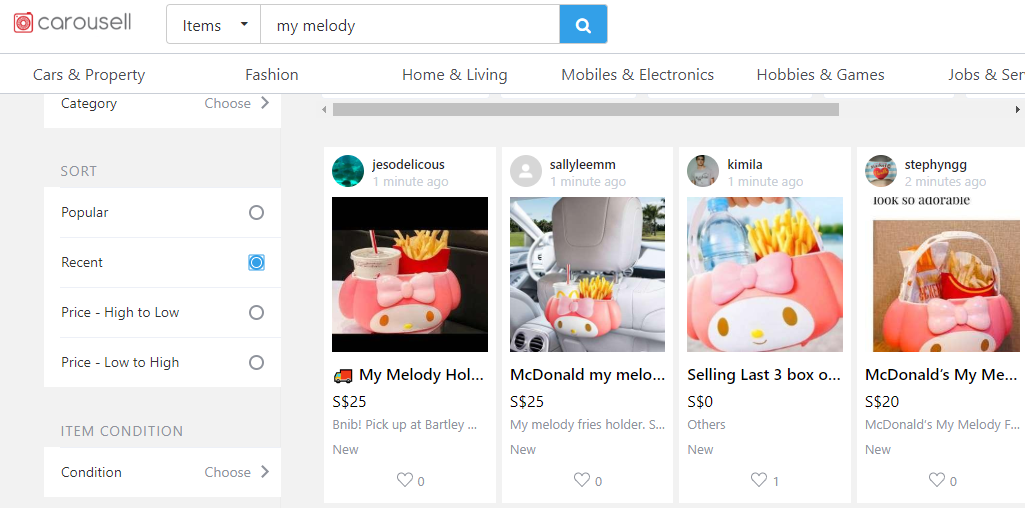Open the Items search type dropdown
The image size is (1025, 508).
[214, 25]
